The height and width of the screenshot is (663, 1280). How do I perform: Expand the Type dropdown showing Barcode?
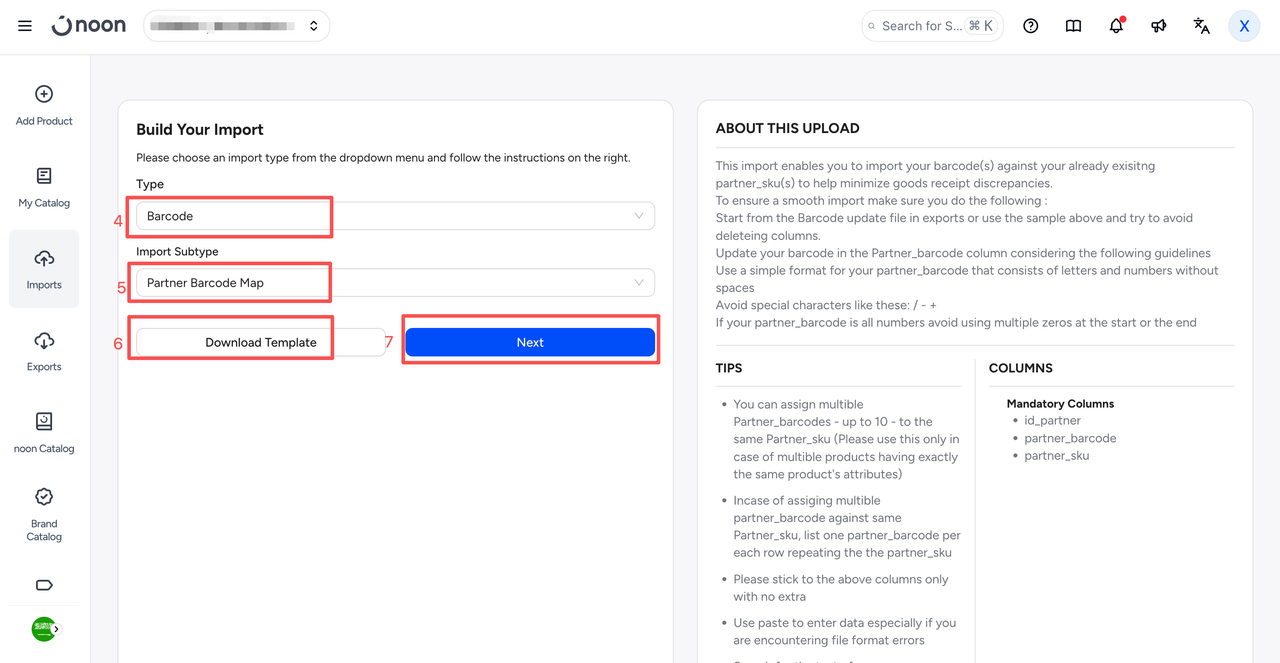coord(395,216)
